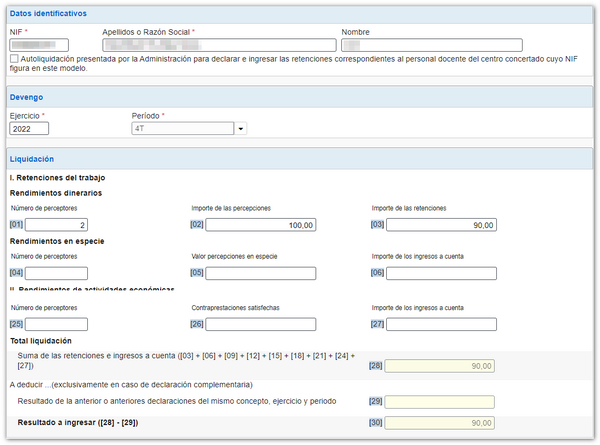
Task: Check the Autoliquidación presentada por la Administración checkbox
Action: [x=13, y=59]
